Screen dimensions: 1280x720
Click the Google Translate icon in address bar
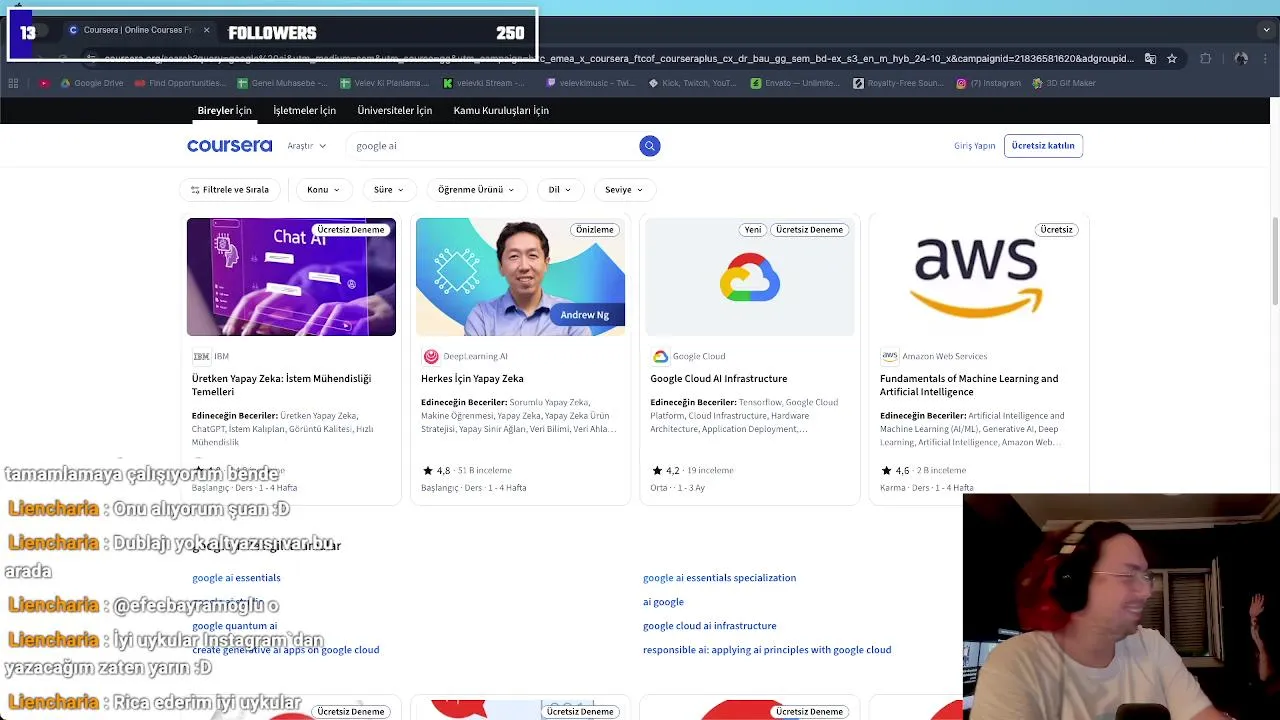[x=1150, y=59]
